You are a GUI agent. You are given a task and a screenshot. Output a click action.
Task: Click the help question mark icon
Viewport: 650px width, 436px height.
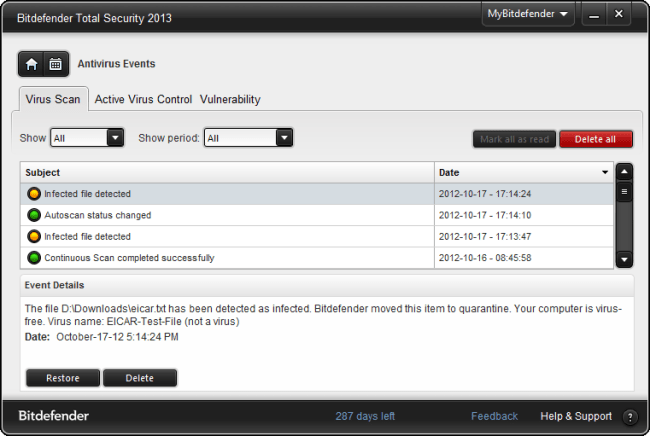point(630,417)
